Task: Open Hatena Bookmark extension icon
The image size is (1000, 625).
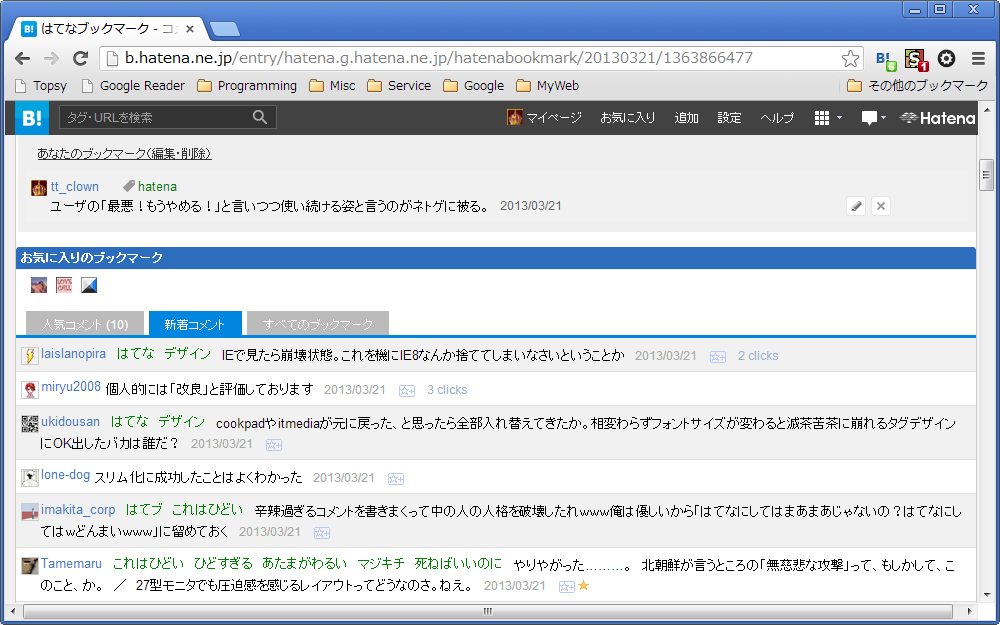Action: click(x=886, y=59)
